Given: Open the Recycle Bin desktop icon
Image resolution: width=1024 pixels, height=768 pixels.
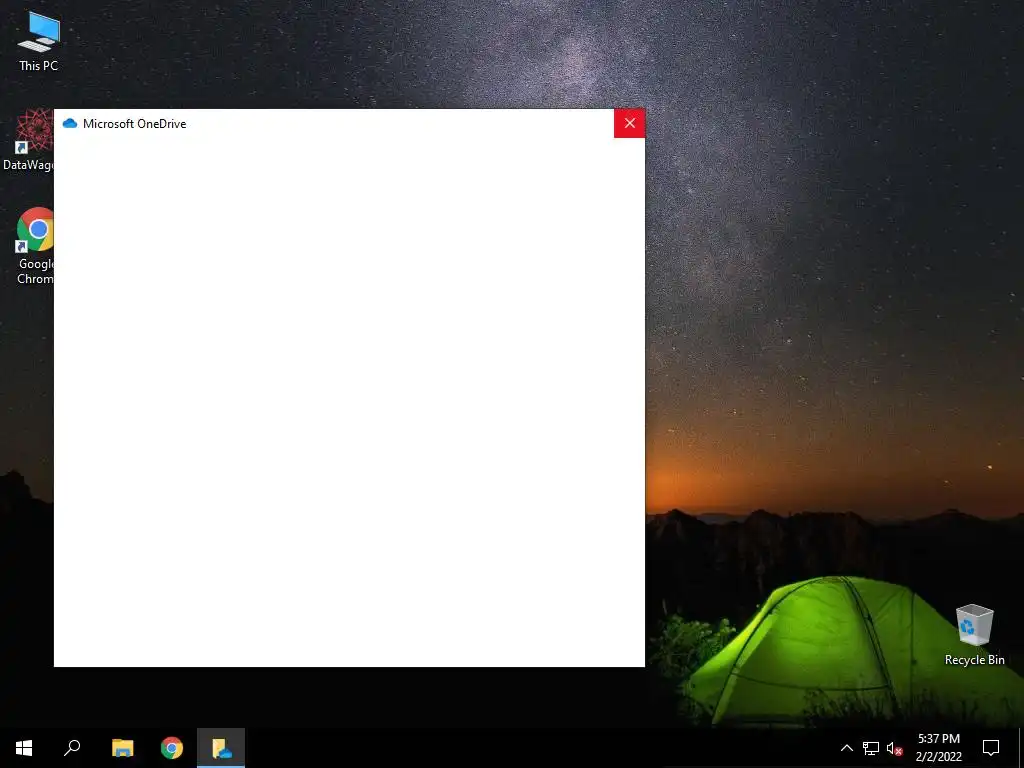Looking at the screenshot, I should pos(974,634).
